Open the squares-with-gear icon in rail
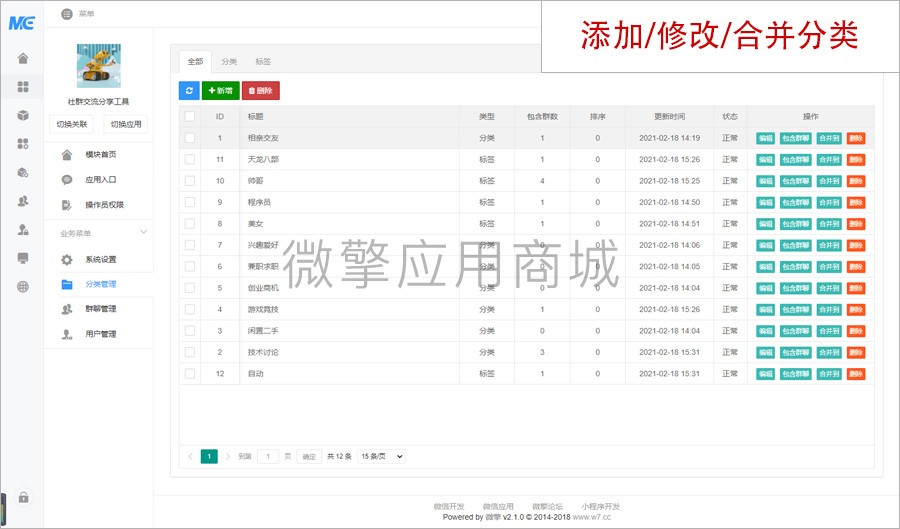This screenshot has height=529, width=900. [x=23, y=143]
